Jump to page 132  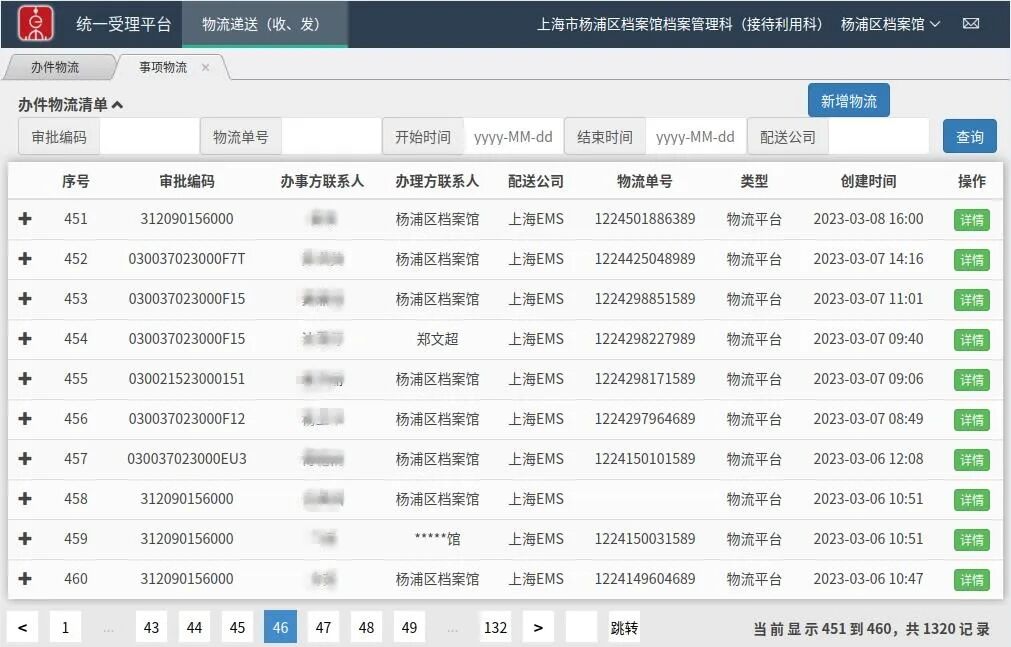pyautogui.click(x=495, y=627)
